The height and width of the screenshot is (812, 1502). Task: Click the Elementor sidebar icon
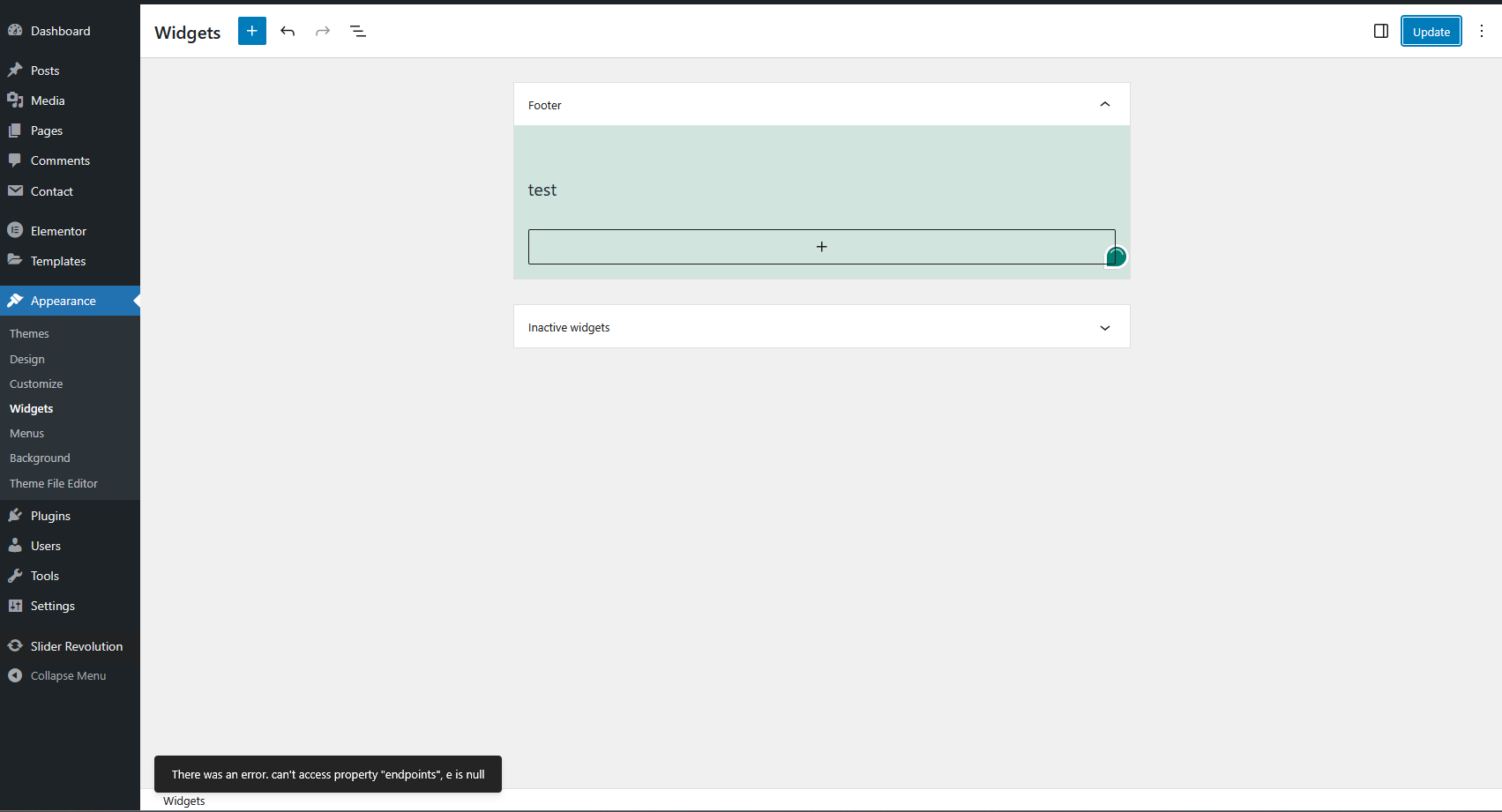pyautogui.click(x=15, y=230)
